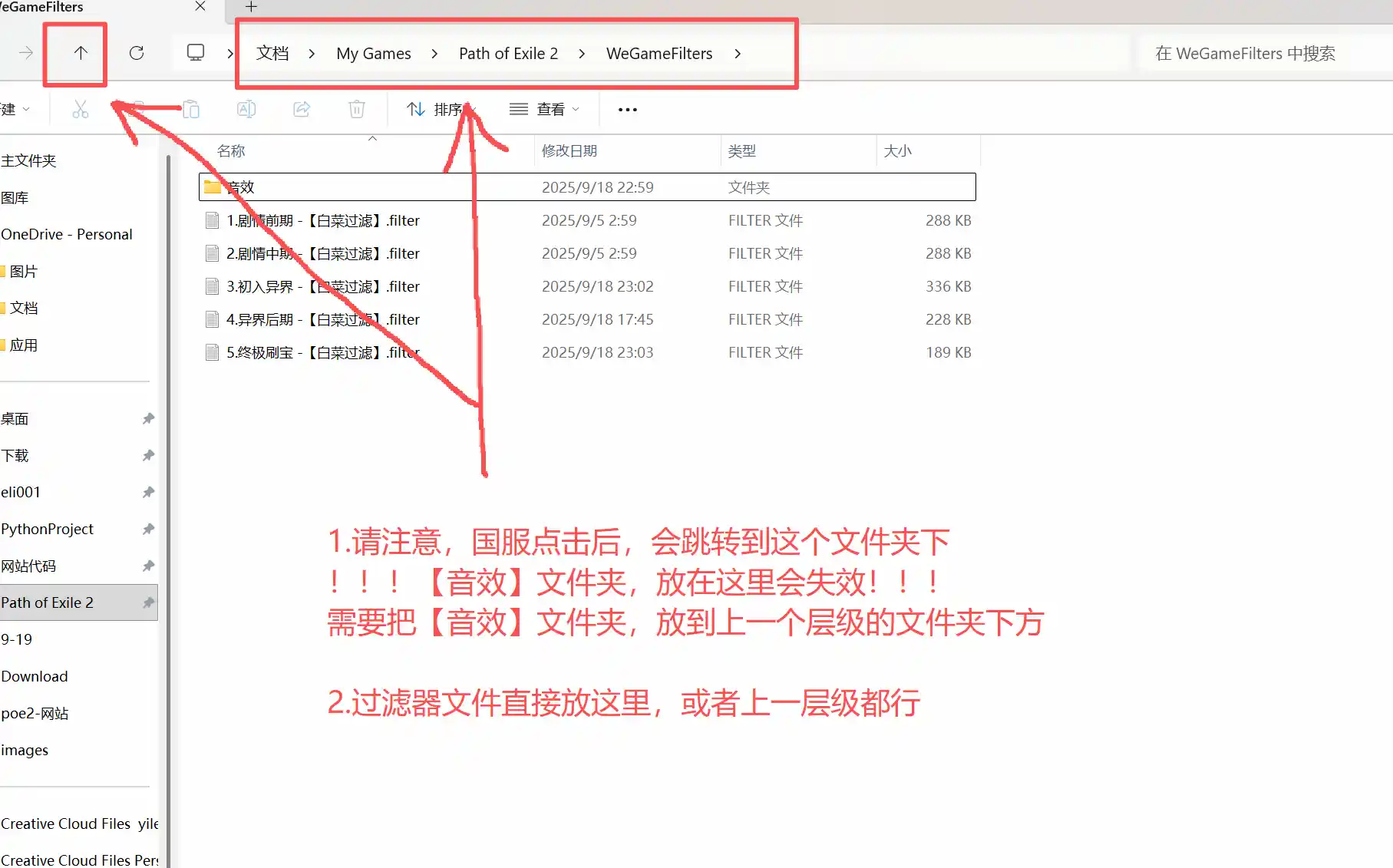The height and width of the screenshot is (868, 1393).
Task: Open the See more three-dots menu
Action: (627, 110)
